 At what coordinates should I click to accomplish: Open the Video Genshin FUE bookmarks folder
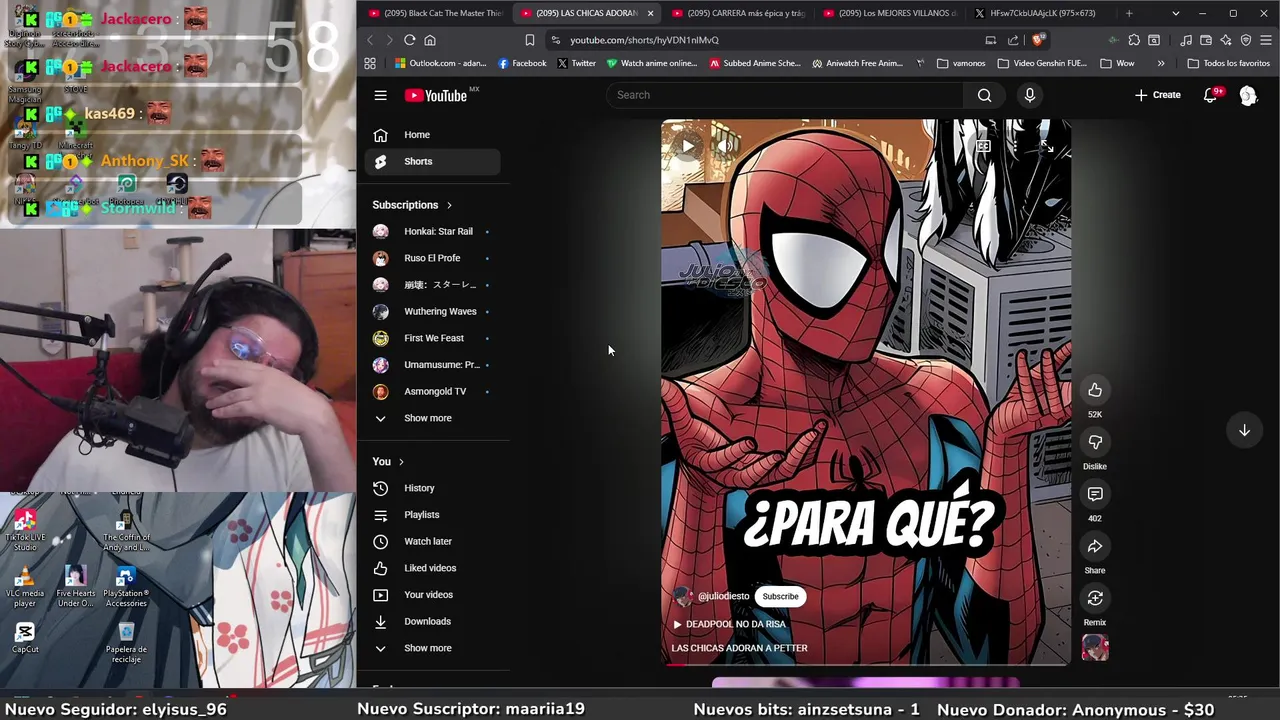1042,63
